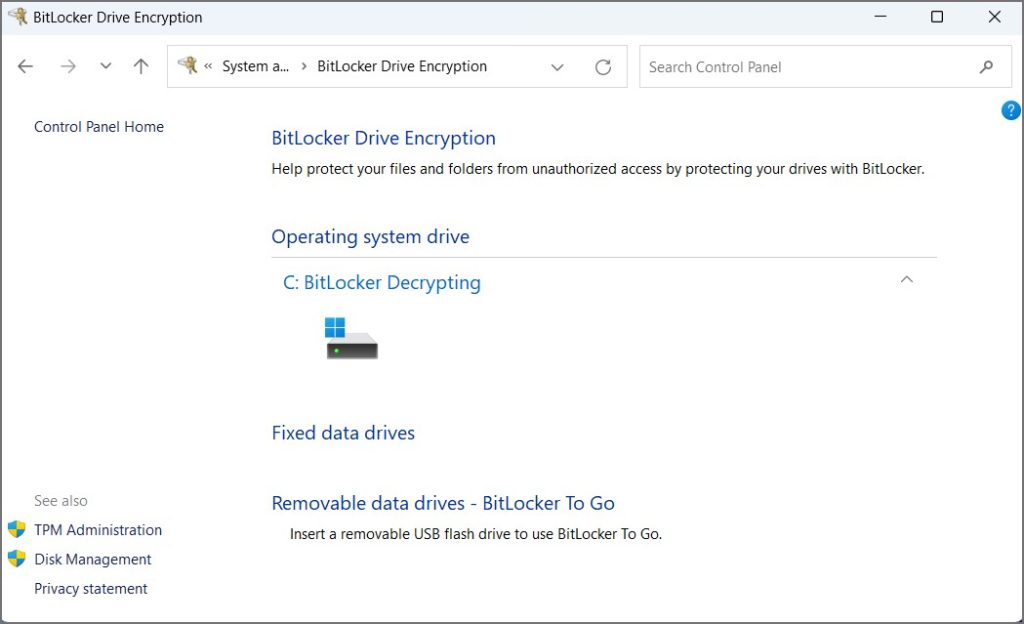The height and width of the screenshot is (624, 1024).
Task: Open Control Panel Home
Action: (99, 127)
